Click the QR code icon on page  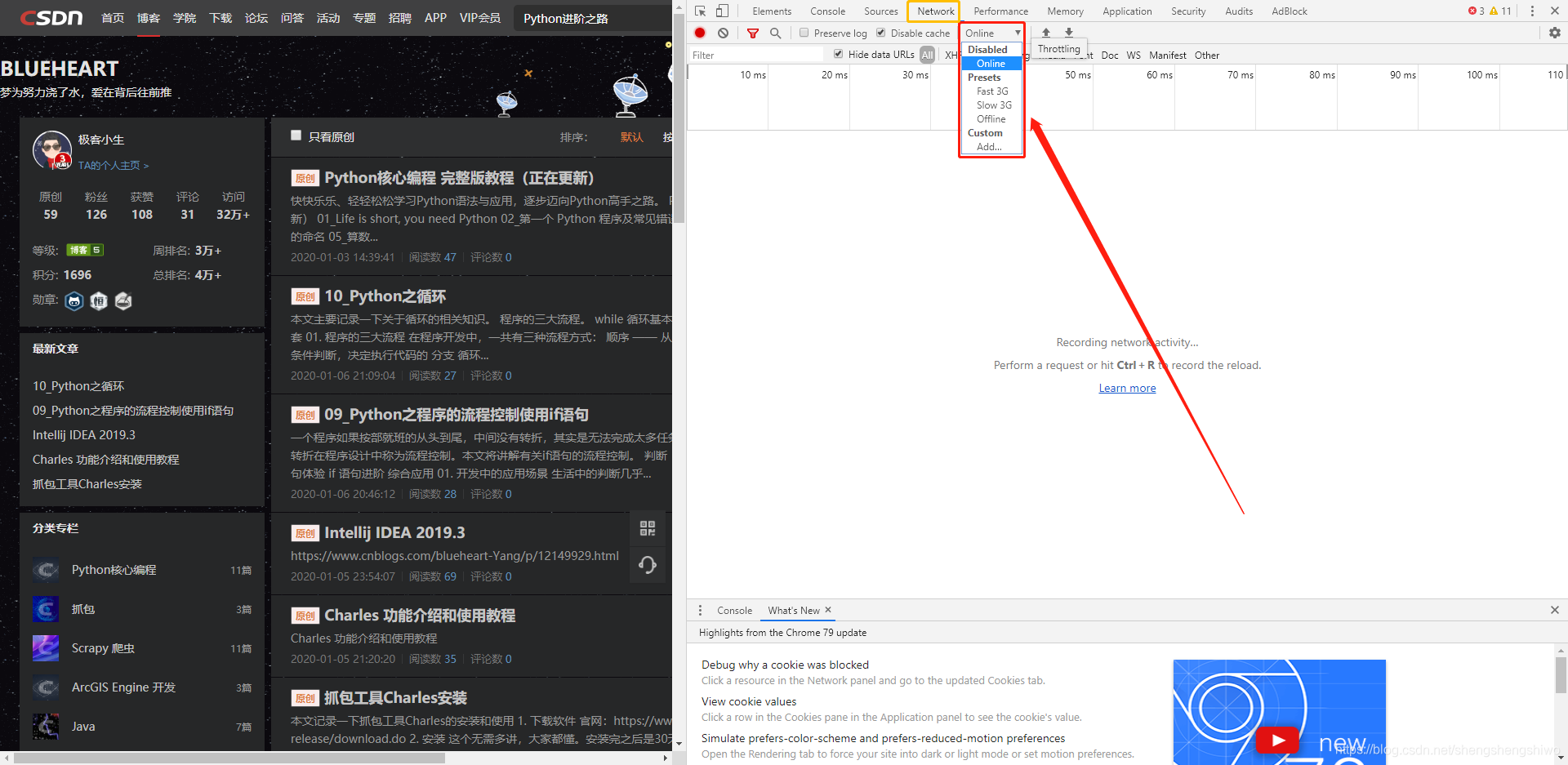(x=648, y=528)
